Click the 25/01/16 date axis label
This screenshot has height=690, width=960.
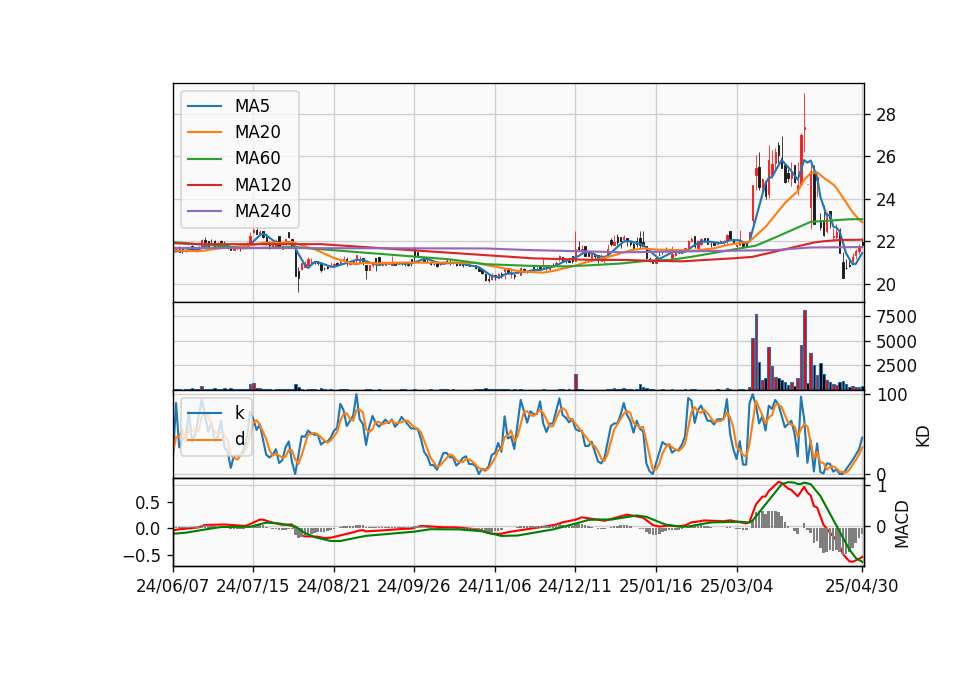(656, 586)
